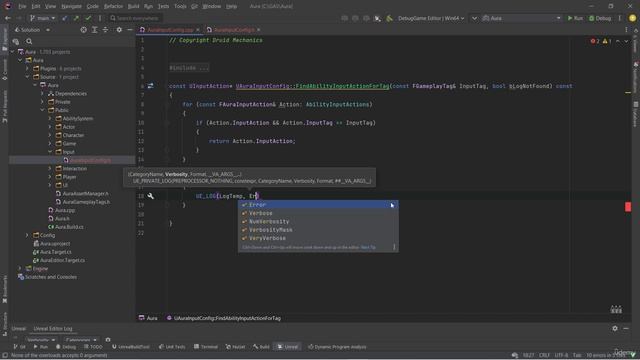Click Select Opened File target icon
Image resolution: width=640 pixels, height=360 pixels.
click(x=83, y=30)
